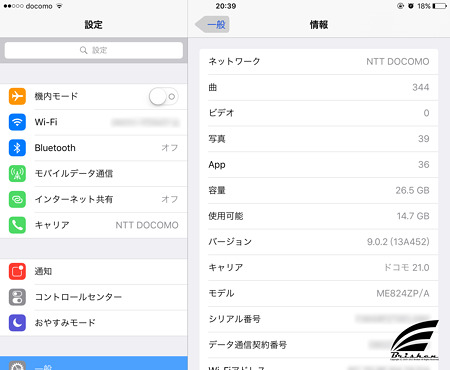Tap the search magnifier icon
Screen dimensions: 450x370
click(x=83, y=50)
